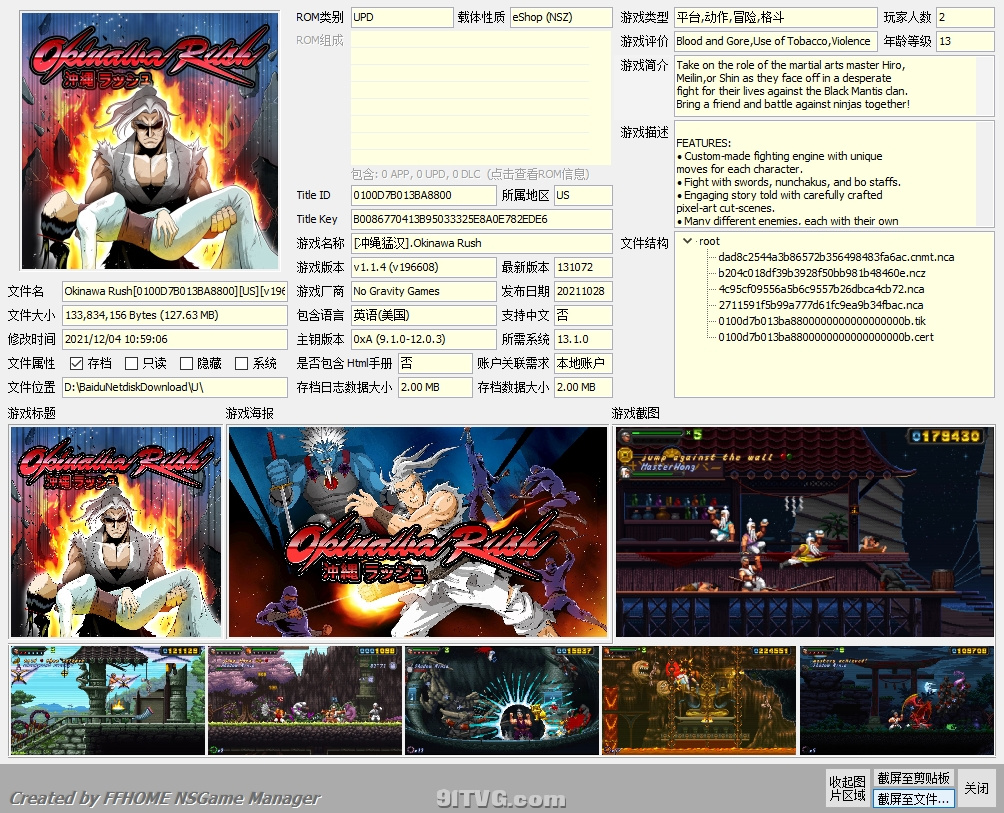
Task: Enable the 只读 read-only checkbox
Action: 131,364
